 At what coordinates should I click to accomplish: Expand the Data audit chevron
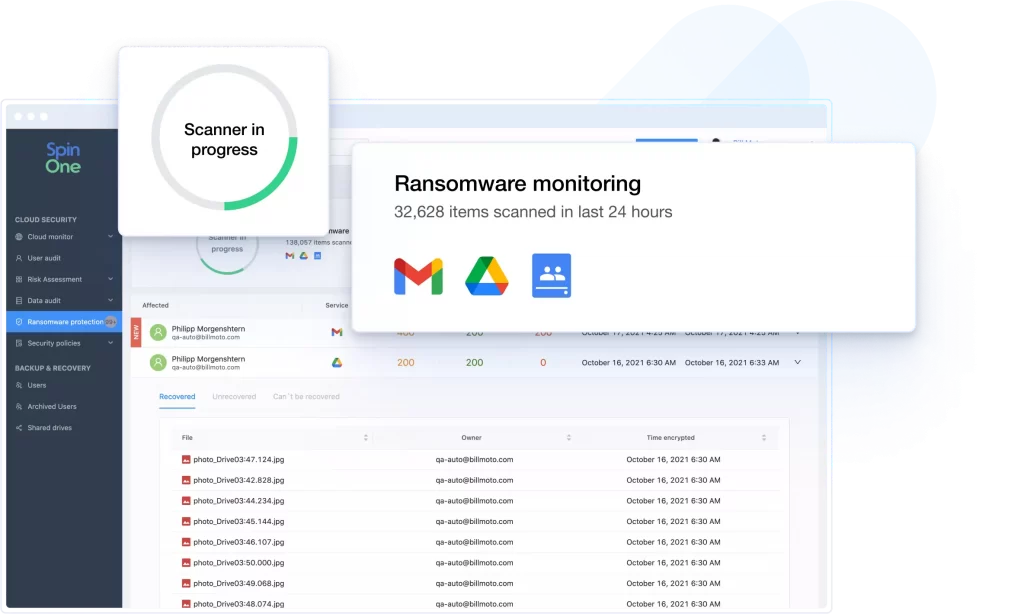click(x=110, y=300)
